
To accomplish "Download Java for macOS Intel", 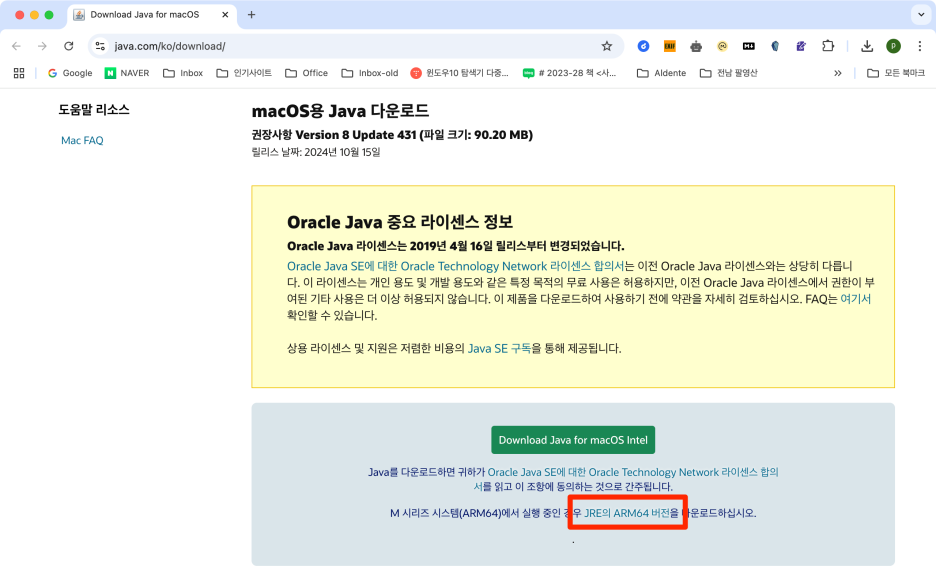I will click(573, 440).
